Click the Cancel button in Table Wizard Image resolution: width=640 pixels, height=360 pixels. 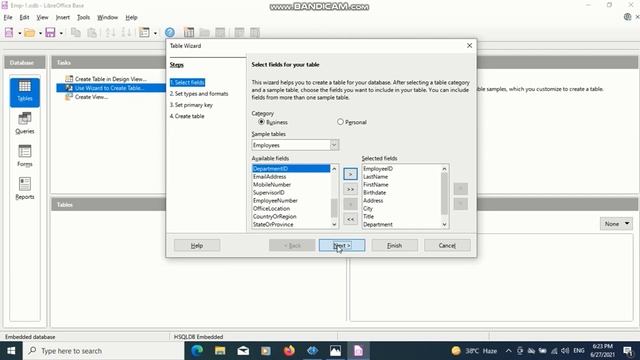point(447,245)
